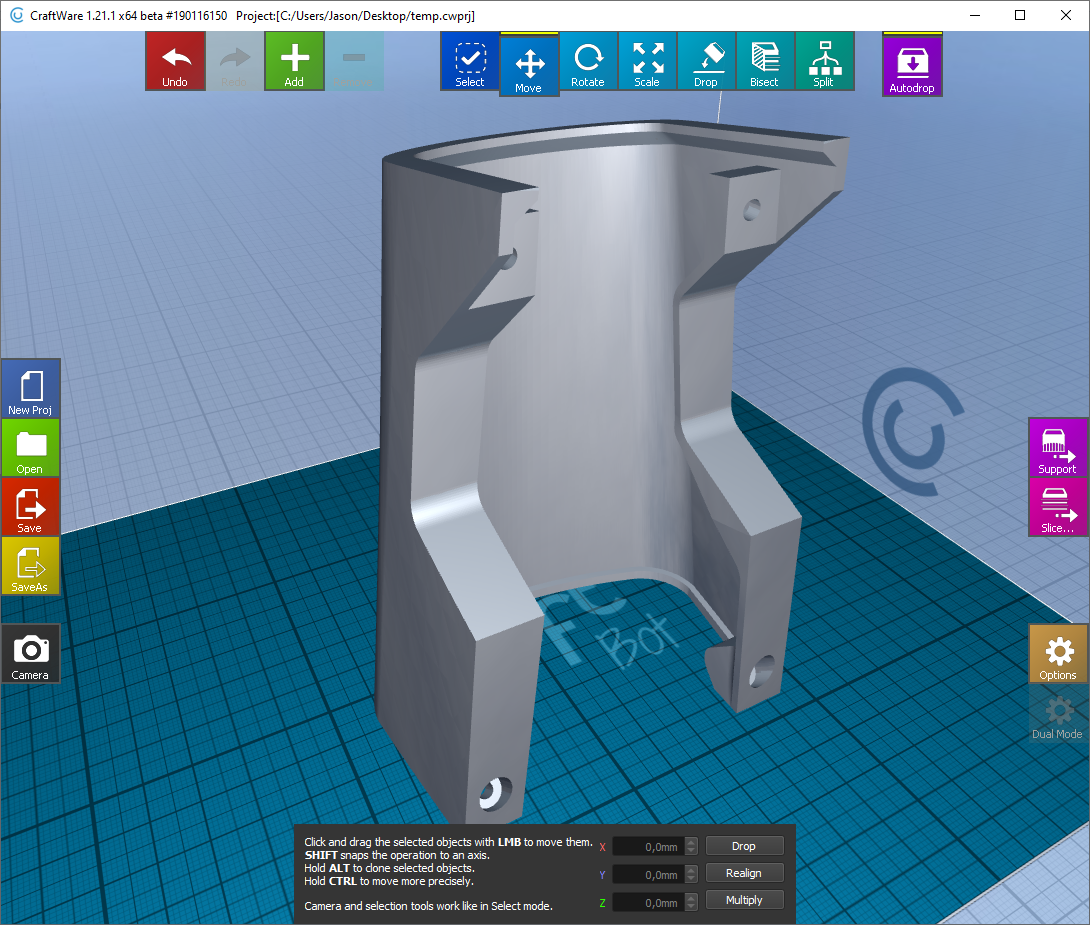The width and height of the screenshot is (1090, 925).
Task: Activate the Move tool
Action: [529, 65]
